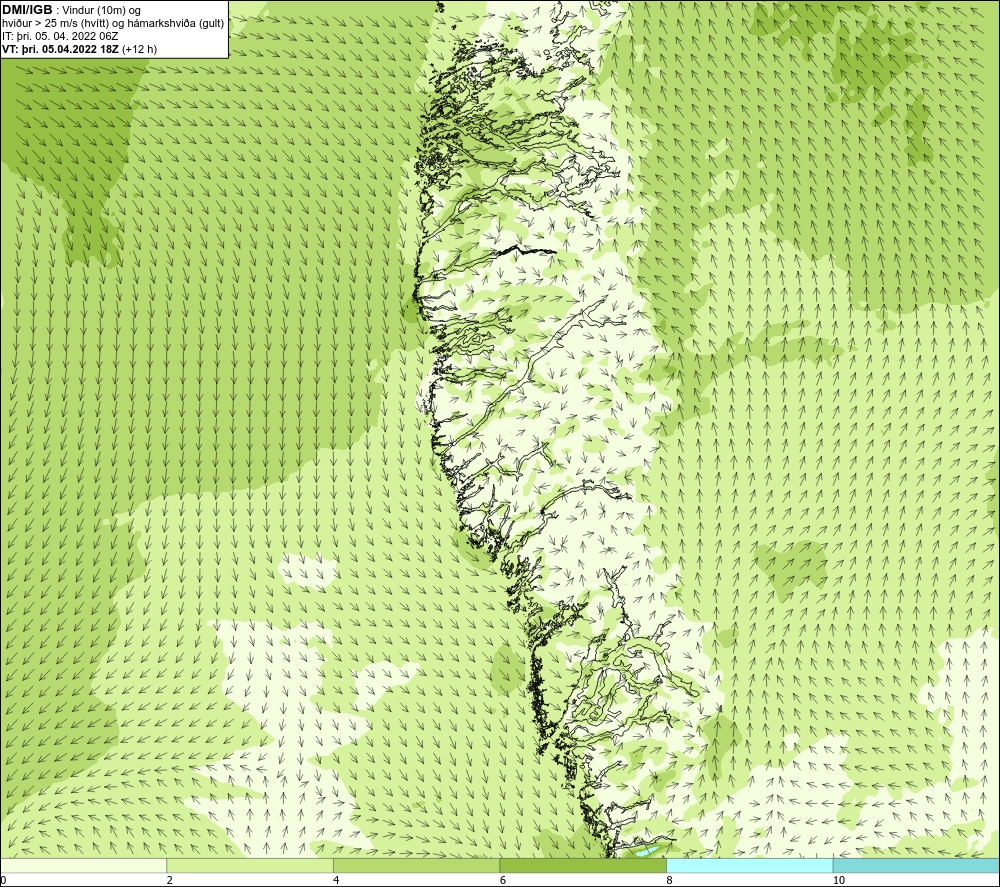Click the 4–6 medium green scale segment

(416, 865)
